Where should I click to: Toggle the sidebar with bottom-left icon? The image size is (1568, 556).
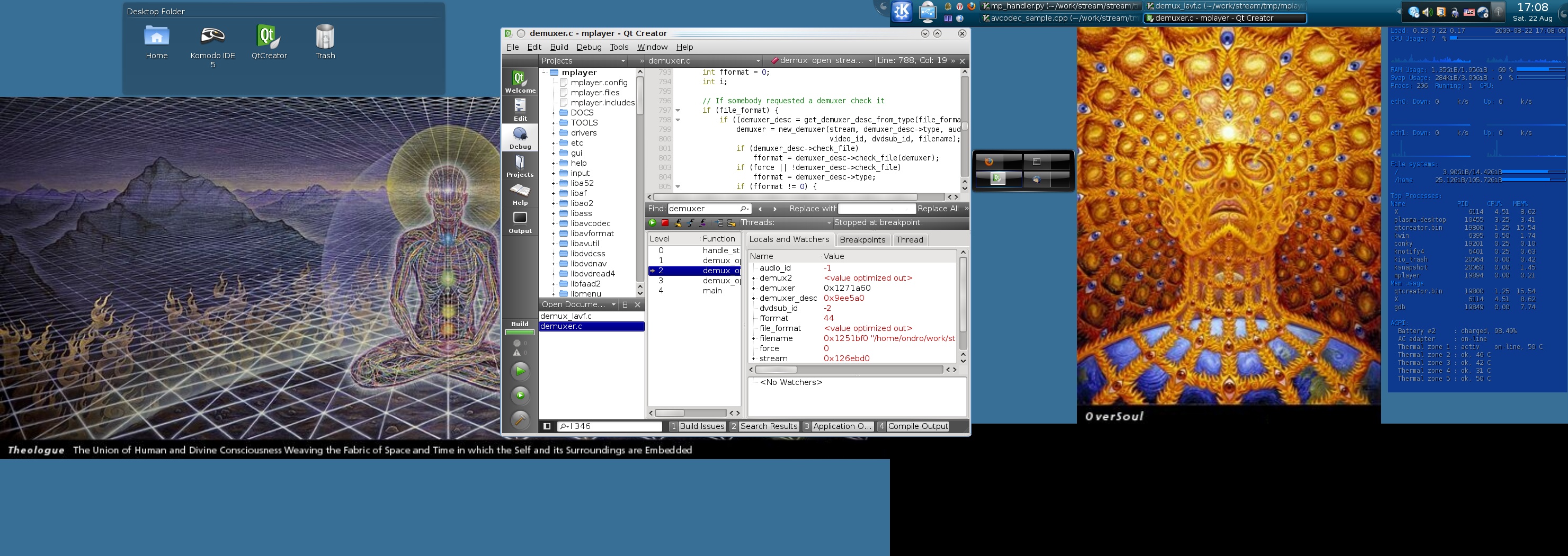pyautogui.click(x=547, y=426)
